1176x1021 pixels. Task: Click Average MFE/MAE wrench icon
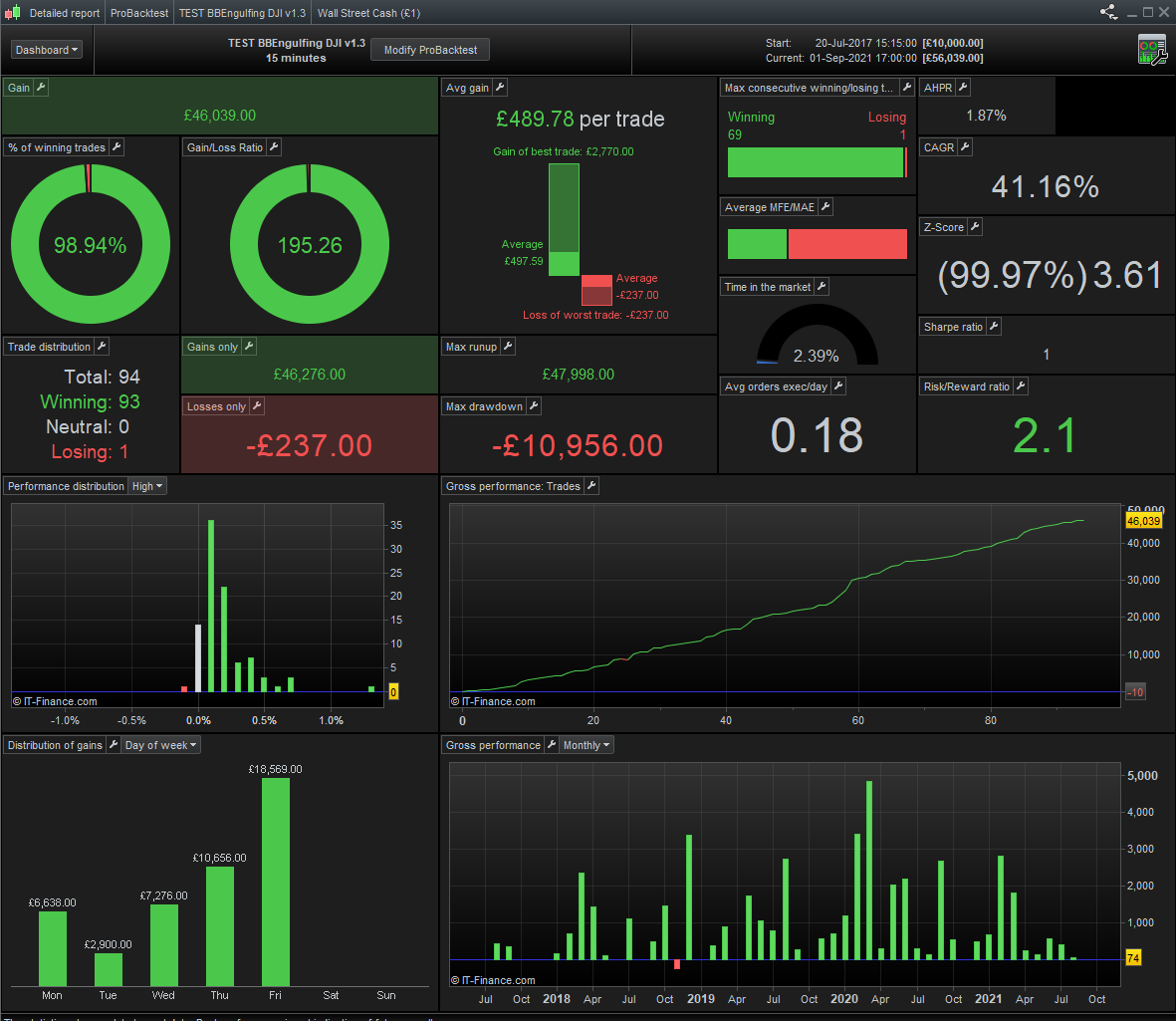point(825,207)
